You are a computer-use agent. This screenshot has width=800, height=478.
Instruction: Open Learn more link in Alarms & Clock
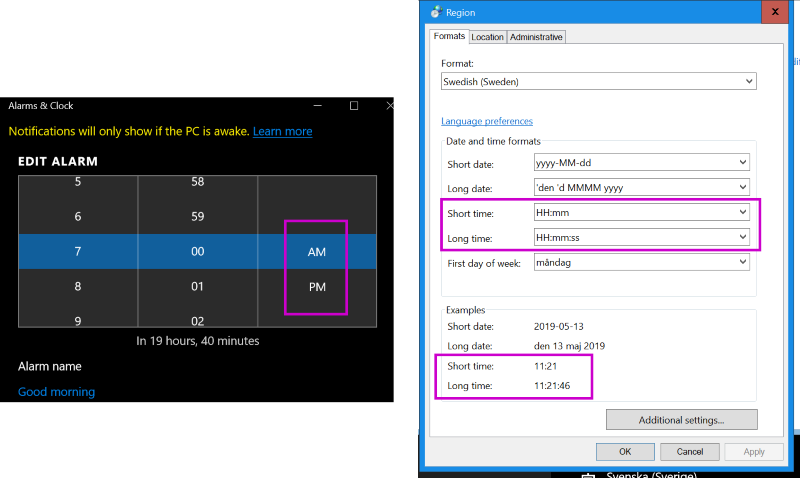(282, 131)
